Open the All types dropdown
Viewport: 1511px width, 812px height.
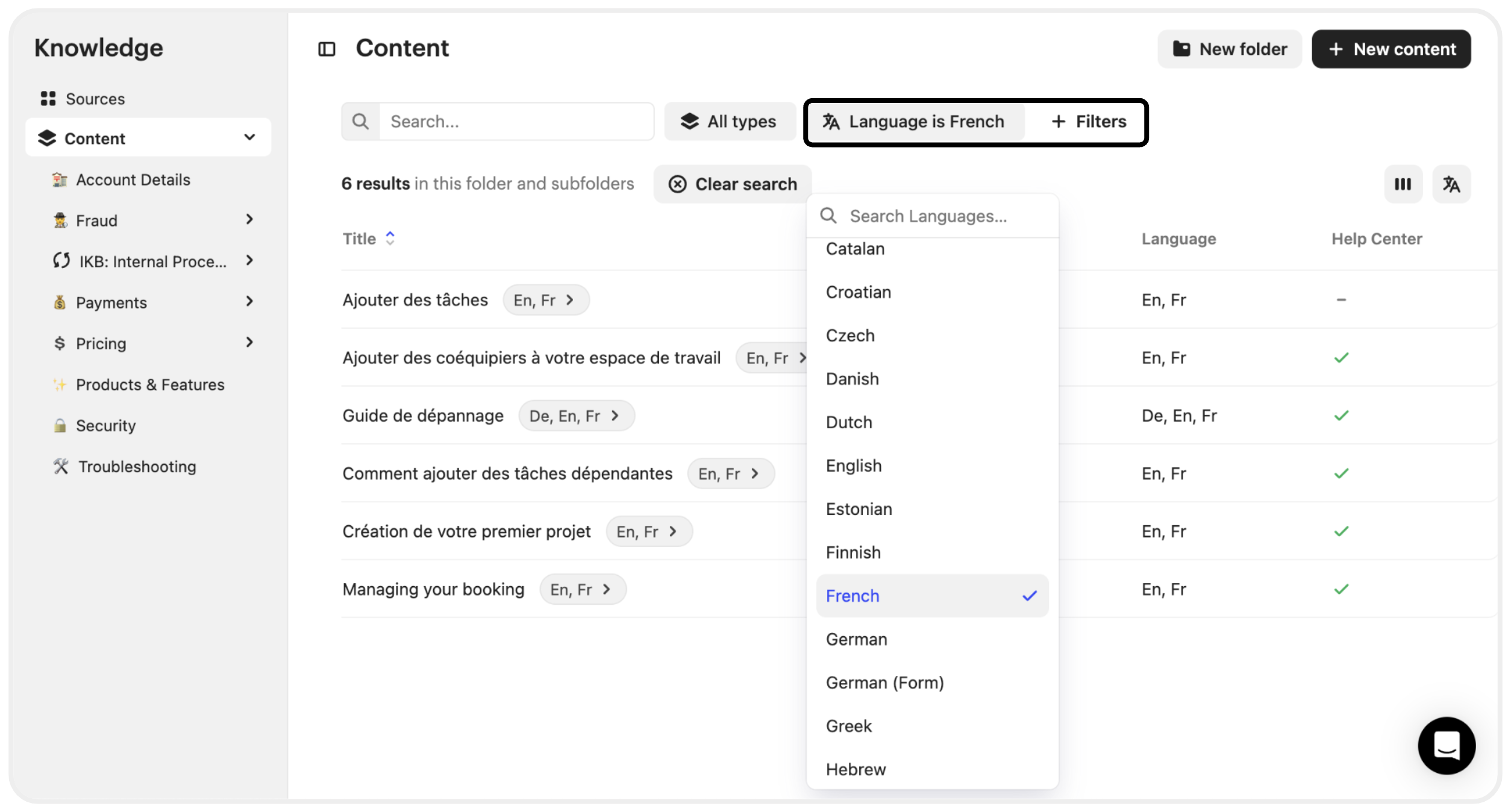[x=729, y=122]
